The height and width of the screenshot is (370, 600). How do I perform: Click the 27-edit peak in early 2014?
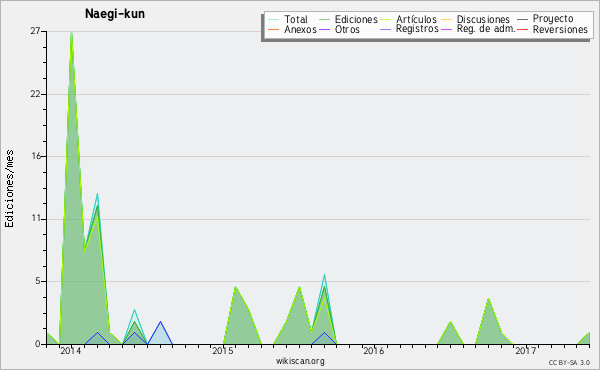pos(72,33)
